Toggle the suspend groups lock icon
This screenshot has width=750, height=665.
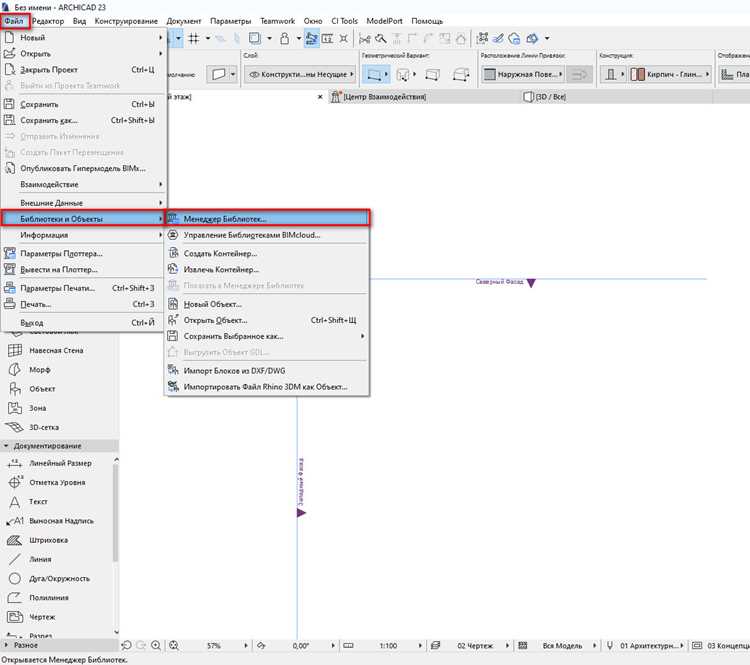click(285, 38)
